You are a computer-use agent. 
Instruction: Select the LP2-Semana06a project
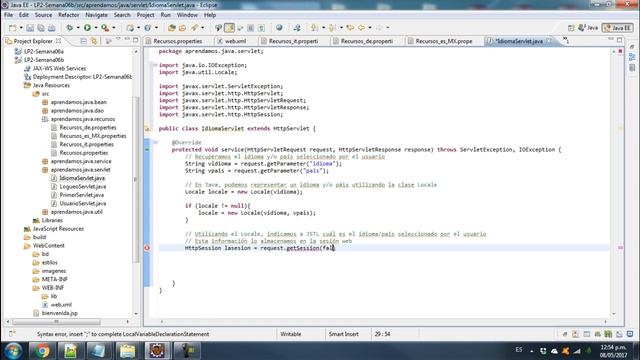click(43, 51)
